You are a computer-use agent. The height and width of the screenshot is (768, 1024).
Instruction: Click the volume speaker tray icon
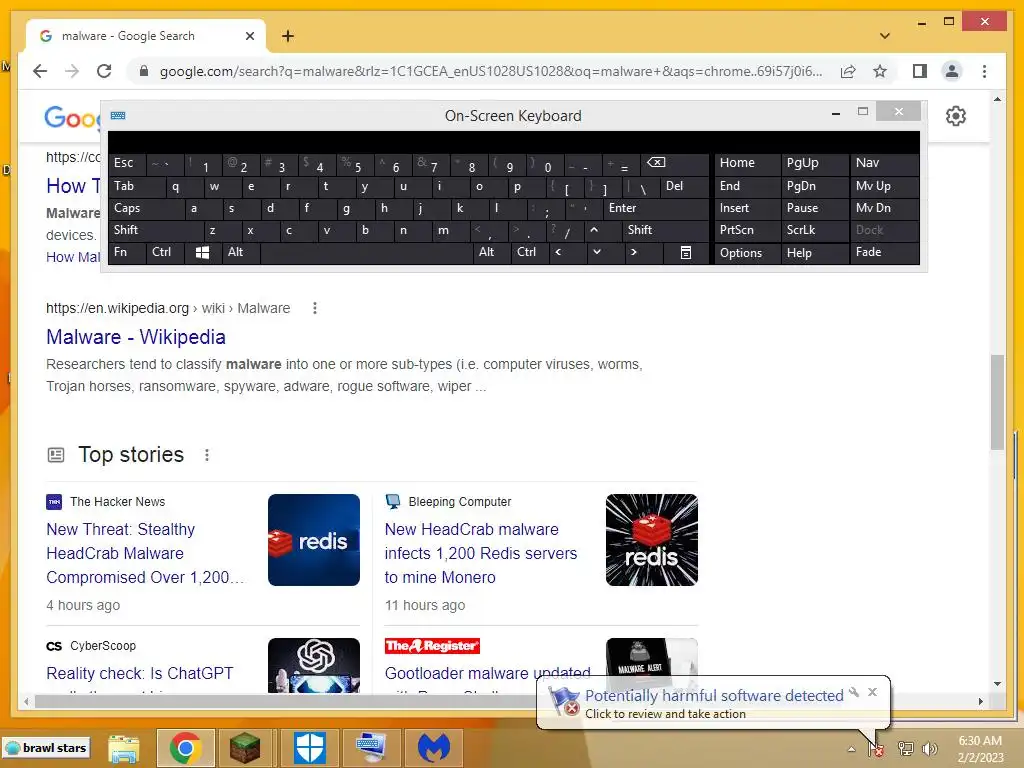(x=930, y=748)
